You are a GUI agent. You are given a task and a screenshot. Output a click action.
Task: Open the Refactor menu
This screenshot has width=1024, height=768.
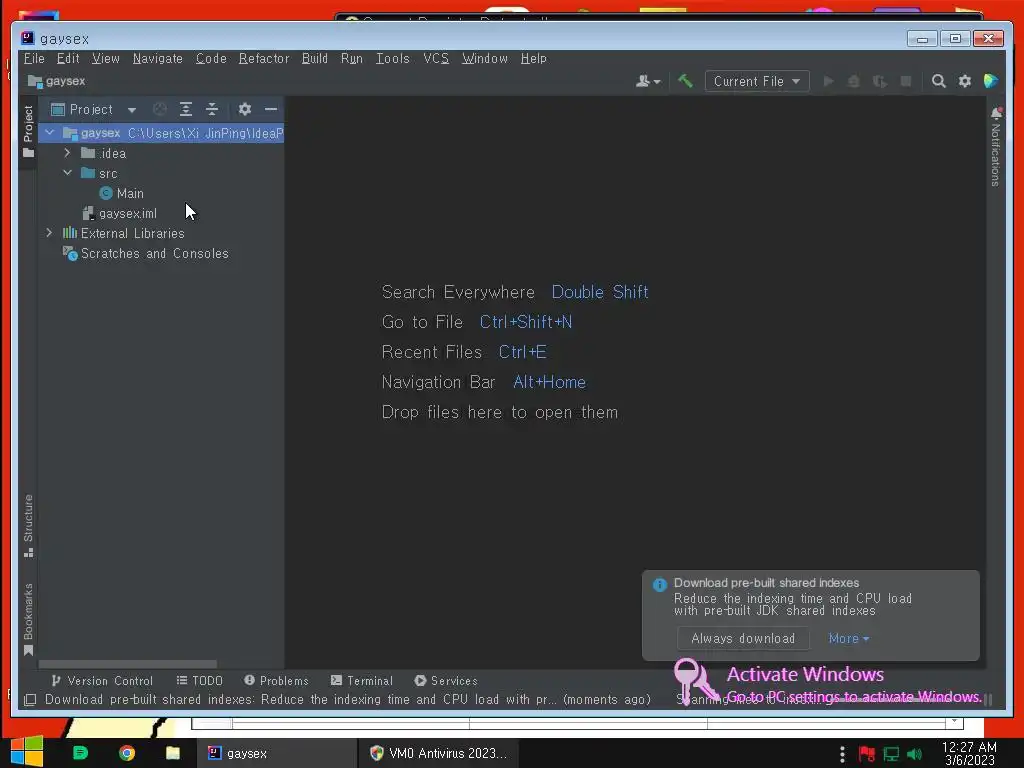click(x=264, y=58)
